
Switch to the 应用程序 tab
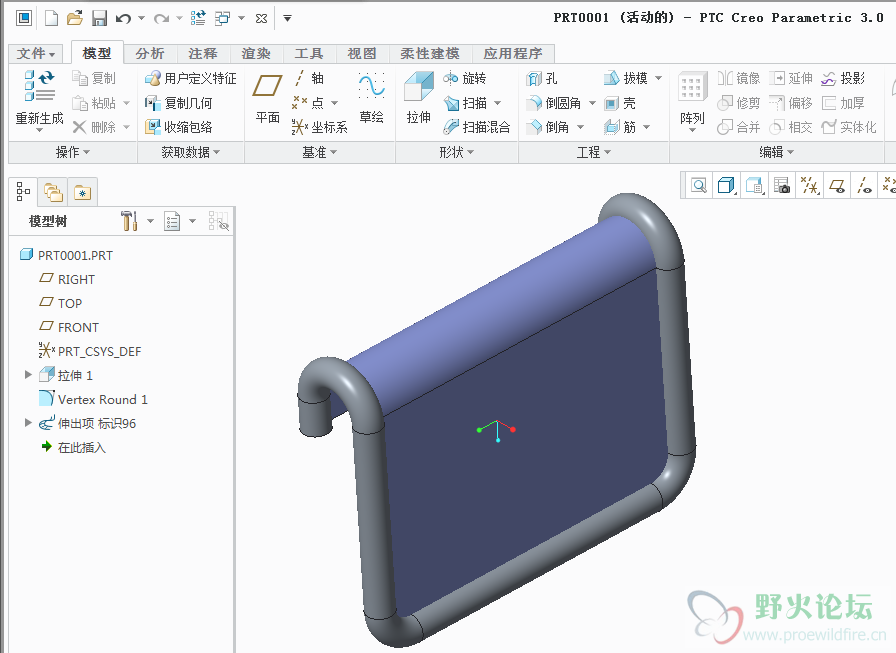tap(513, 54)
